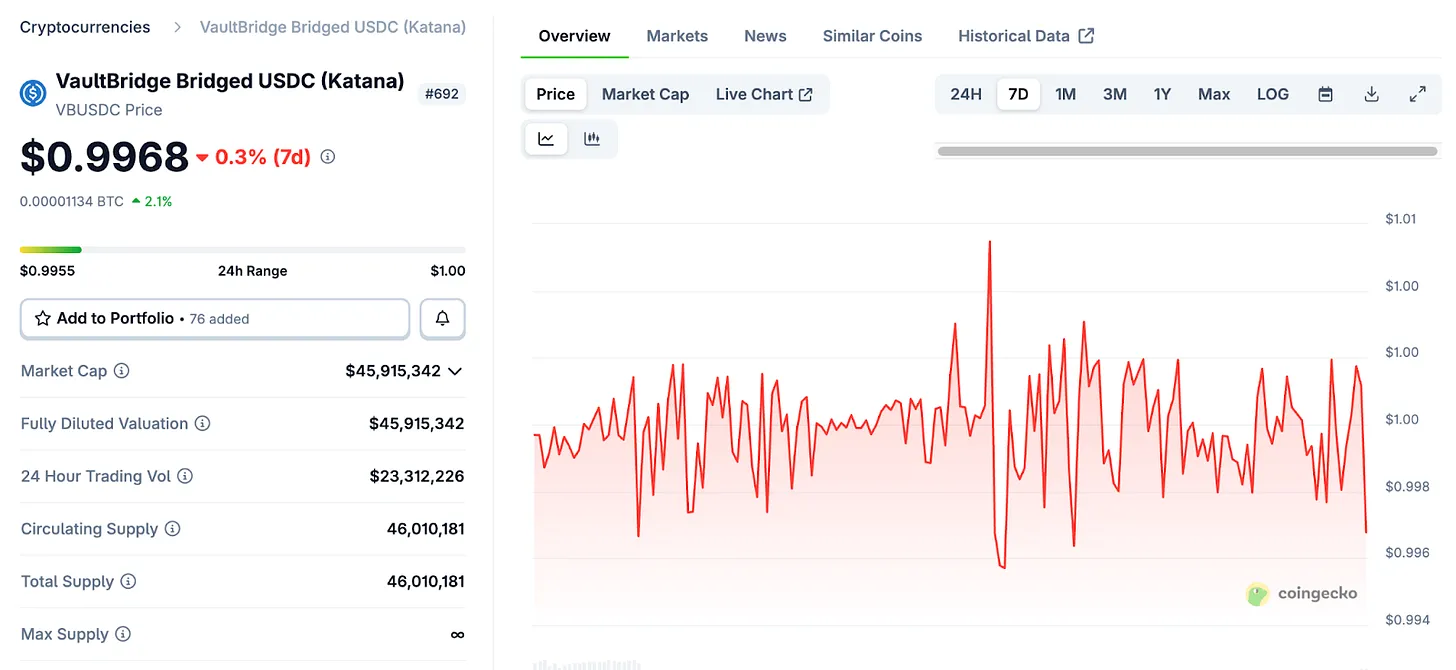Viewport: 1456px width, 670px height.
Task: Switch chart to Market Cap
Action: click(645, 94)
